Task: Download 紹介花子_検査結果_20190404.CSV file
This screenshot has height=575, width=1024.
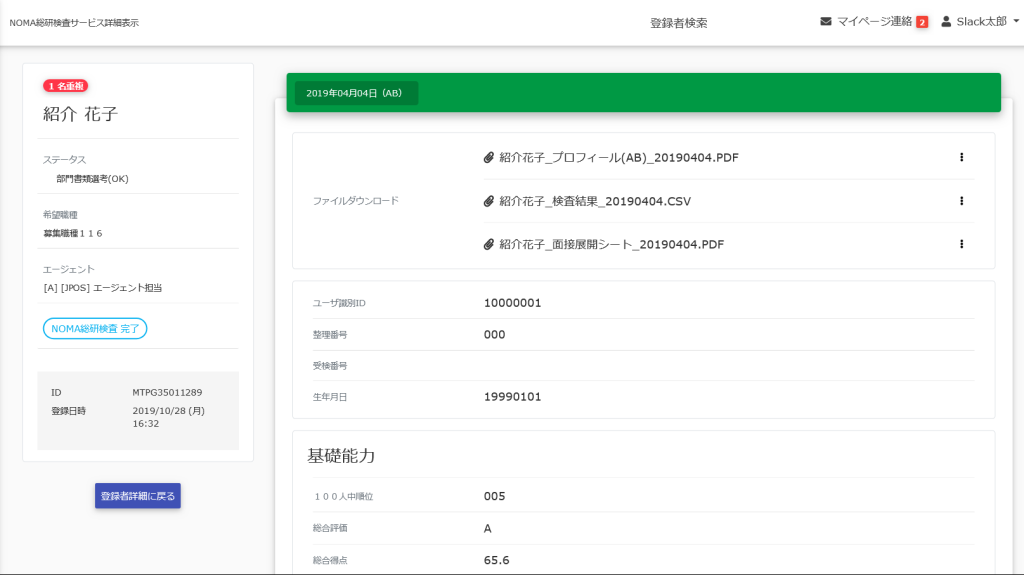Action: (595, 201)
